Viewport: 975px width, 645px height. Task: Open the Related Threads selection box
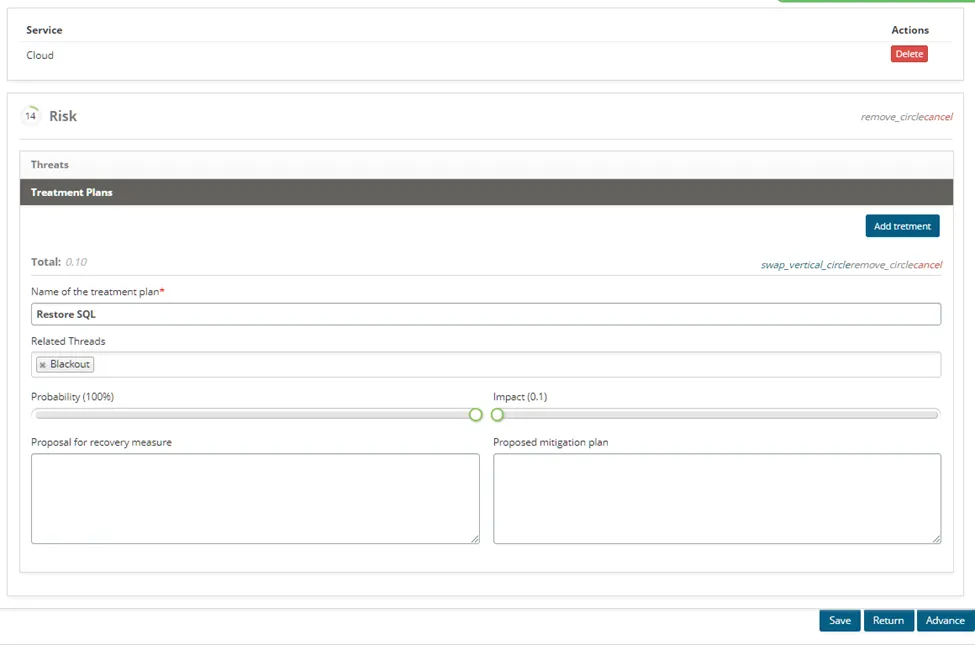click(486, 364)
